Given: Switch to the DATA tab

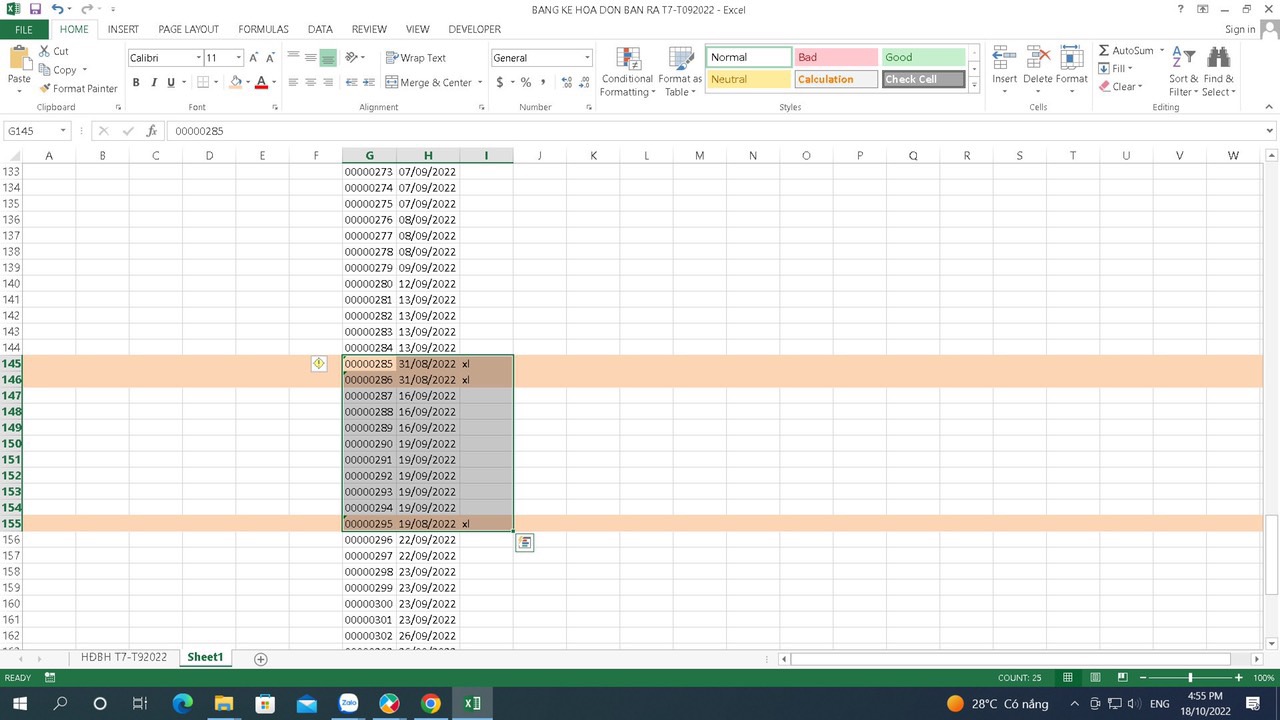Looking at the screenshot, I should pyautogui.click(x=320, y=29).
